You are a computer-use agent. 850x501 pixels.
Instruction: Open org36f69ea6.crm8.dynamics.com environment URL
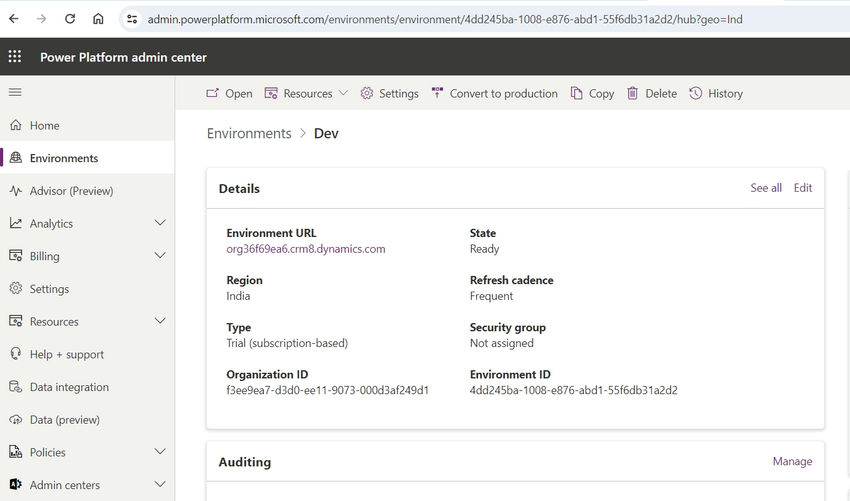tap(306, 249)
